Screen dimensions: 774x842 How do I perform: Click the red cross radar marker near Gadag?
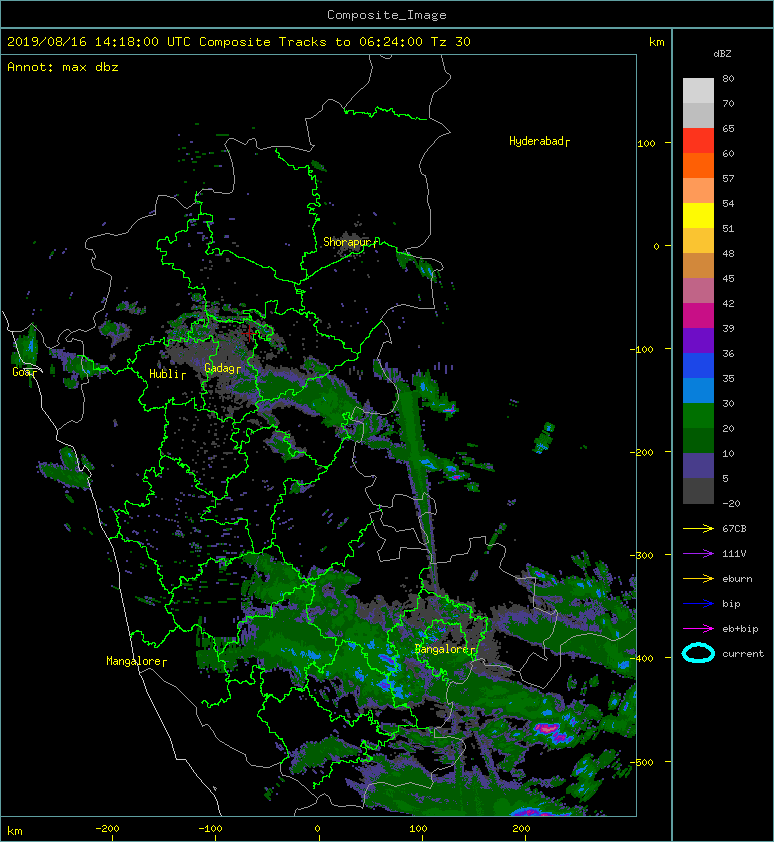point(249,333)
